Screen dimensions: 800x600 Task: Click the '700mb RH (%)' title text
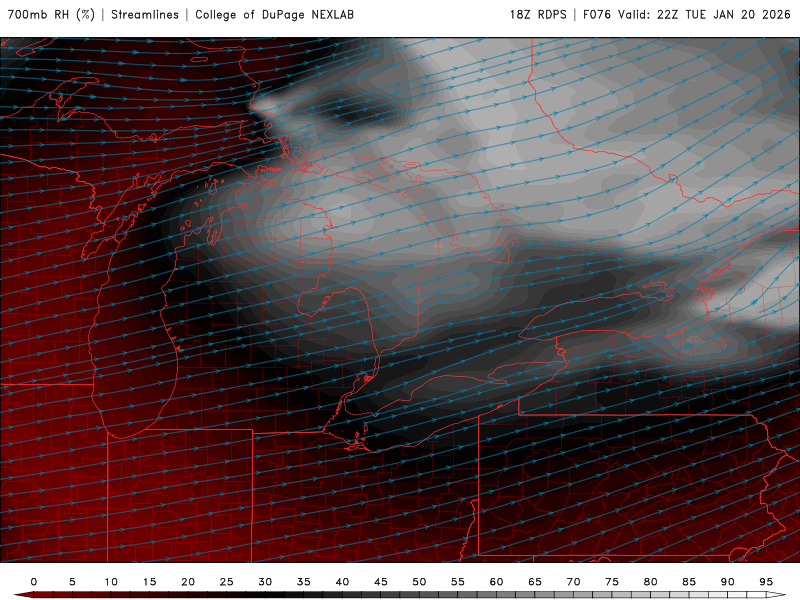51,14
